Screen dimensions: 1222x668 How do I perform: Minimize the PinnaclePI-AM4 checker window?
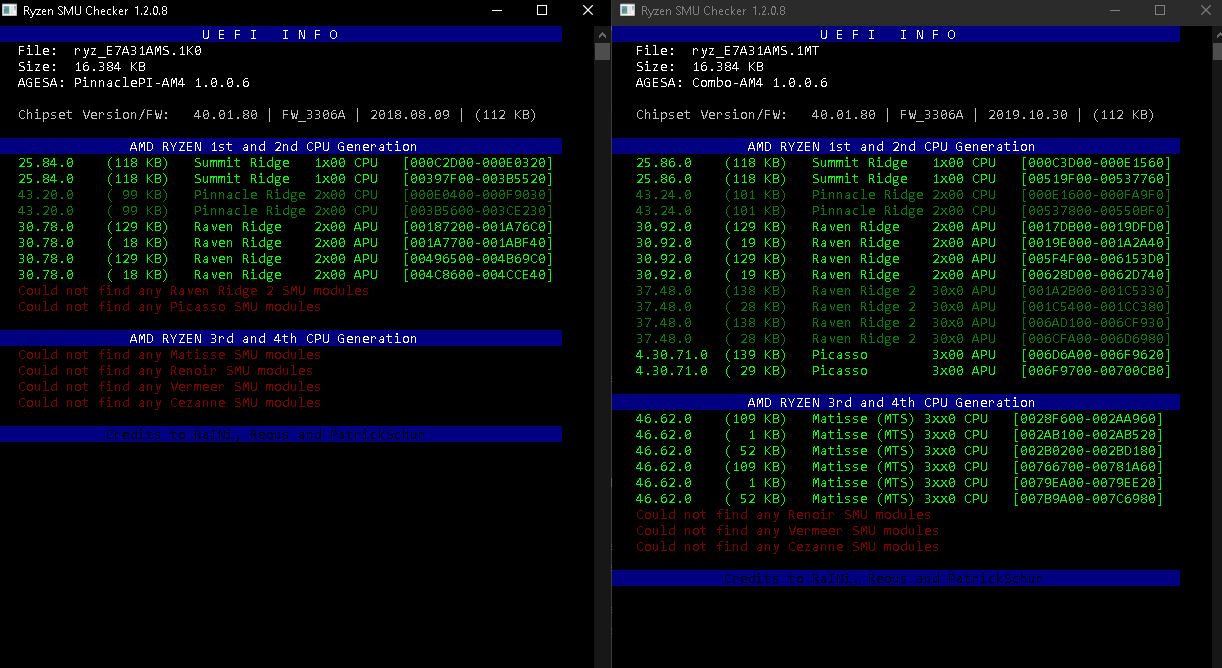[x=496, y=10]
